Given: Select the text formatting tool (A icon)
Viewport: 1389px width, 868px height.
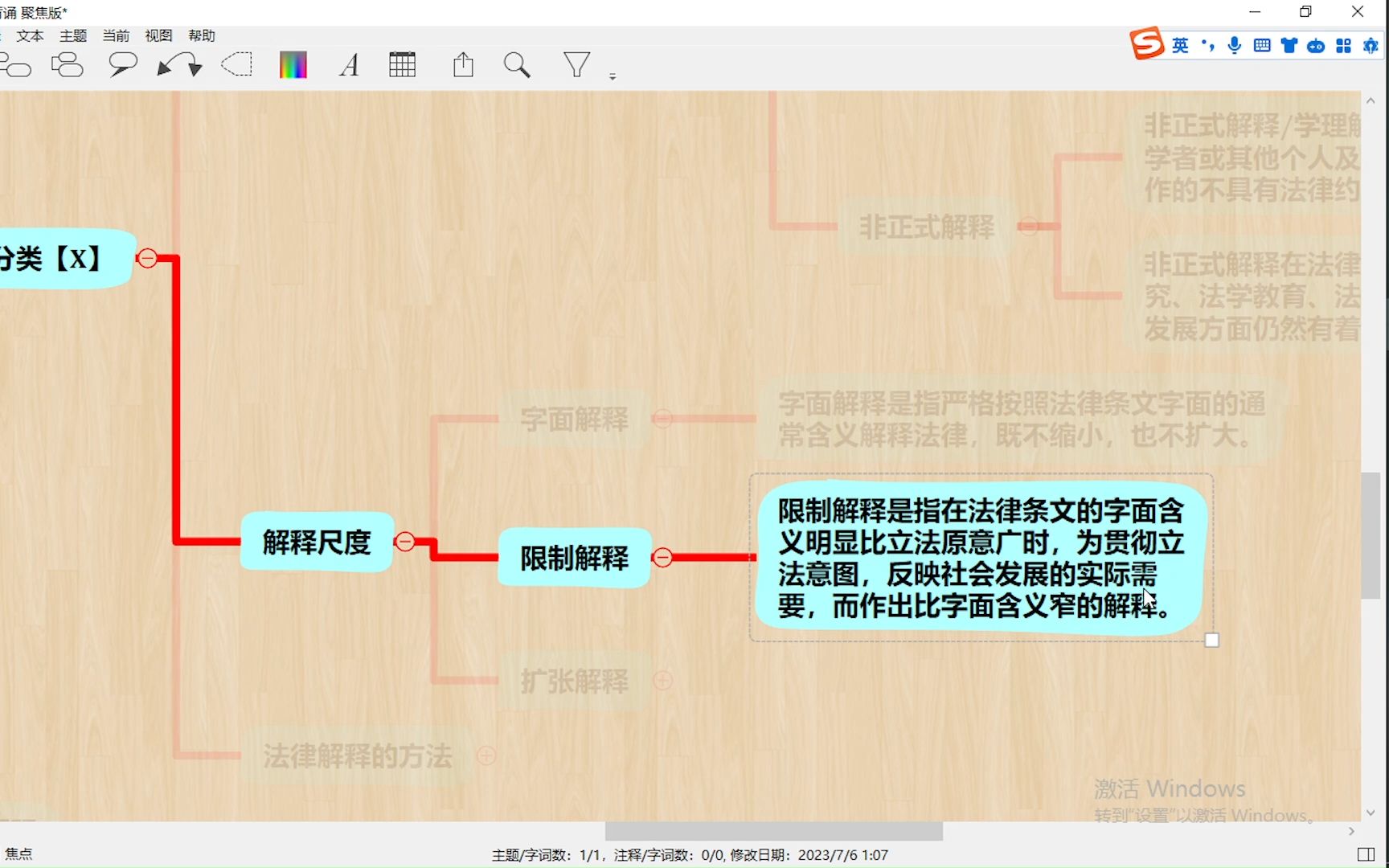Looking at the screenshot, I should pyautogui.click(x=348, y=65).
